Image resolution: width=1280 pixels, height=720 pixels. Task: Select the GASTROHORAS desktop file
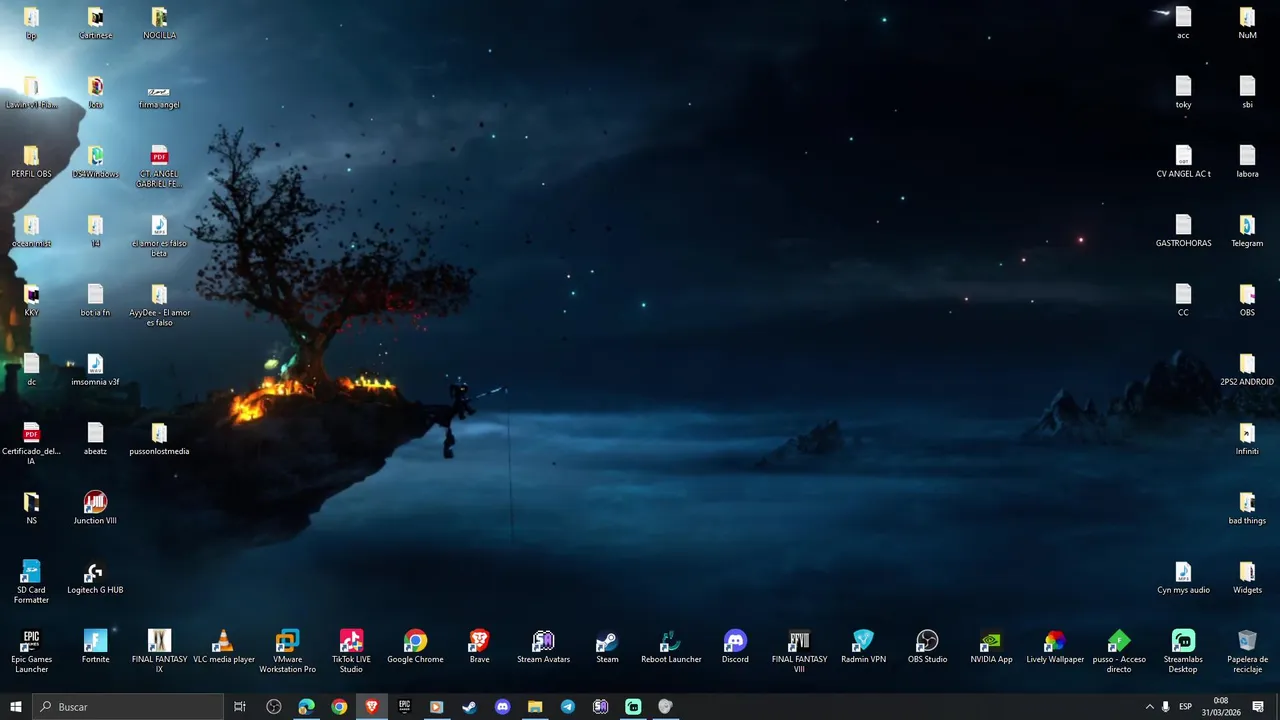(x=1183, y=231)
